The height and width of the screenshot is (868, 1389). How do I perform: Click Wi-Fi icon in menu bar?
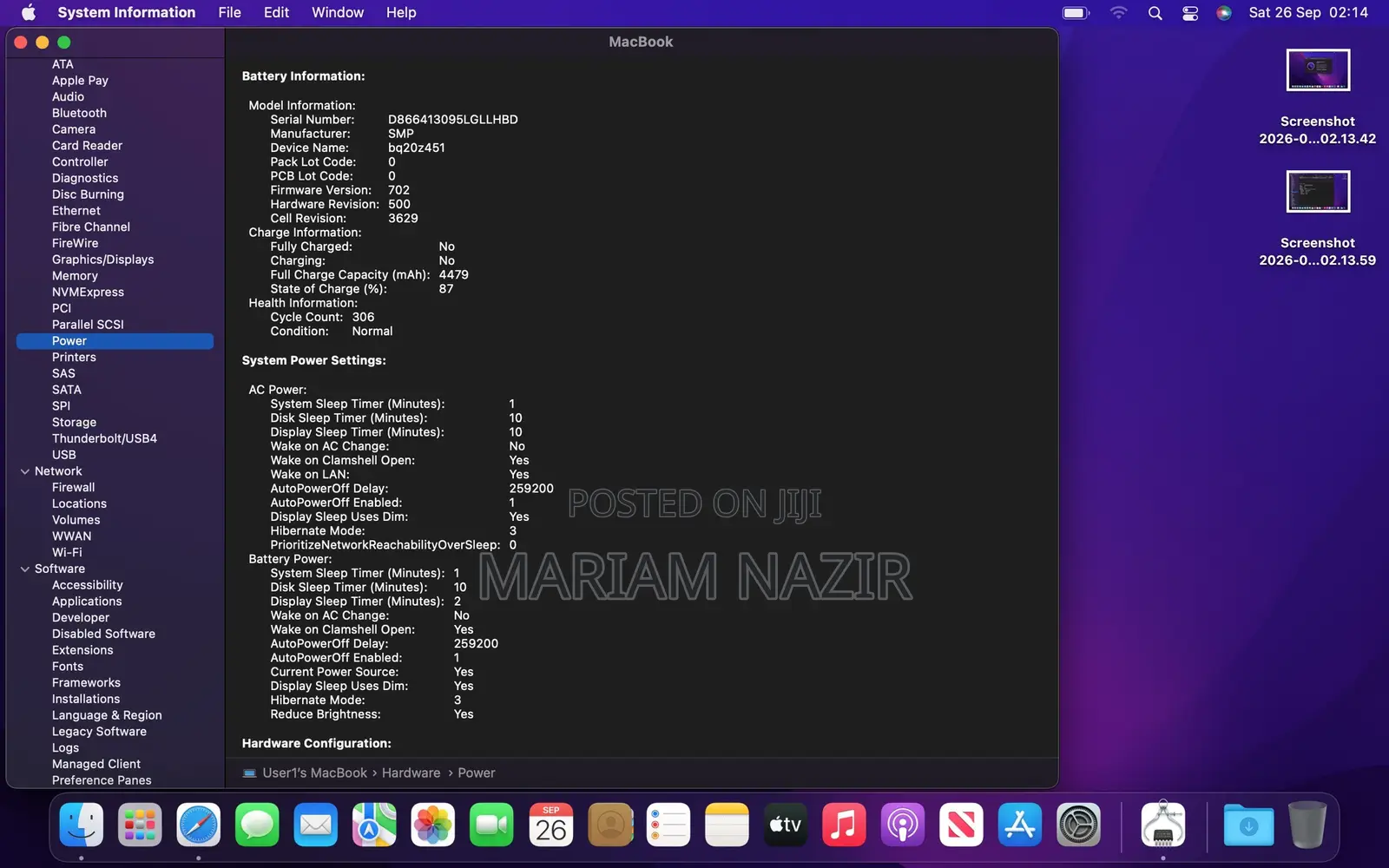tap(1119, 12)
